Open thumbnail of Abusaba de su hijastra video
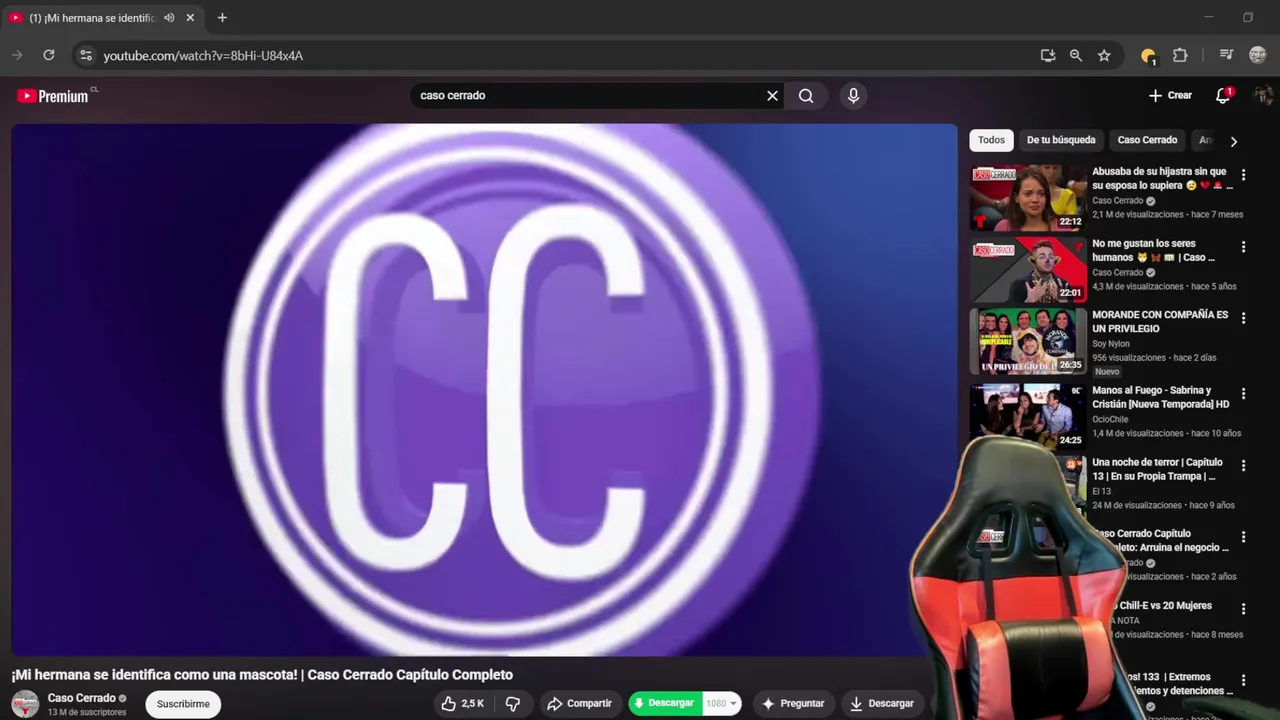The height and width of the screenshot is (720, 1280). pyautogui.click(x=1028, y=198)
